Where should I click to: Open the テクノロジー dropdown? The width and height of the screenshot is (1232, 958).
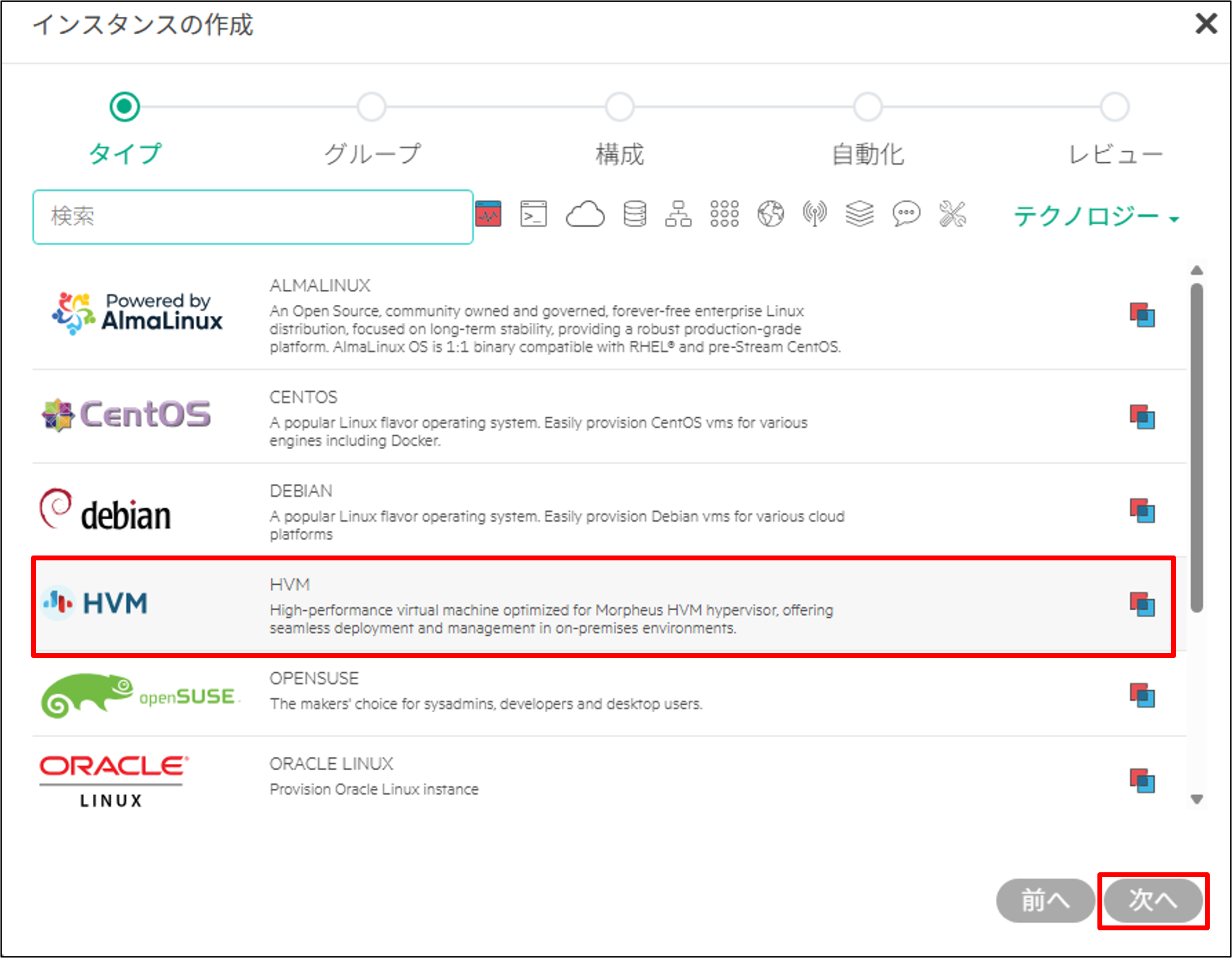click(x=1096, y=216)
